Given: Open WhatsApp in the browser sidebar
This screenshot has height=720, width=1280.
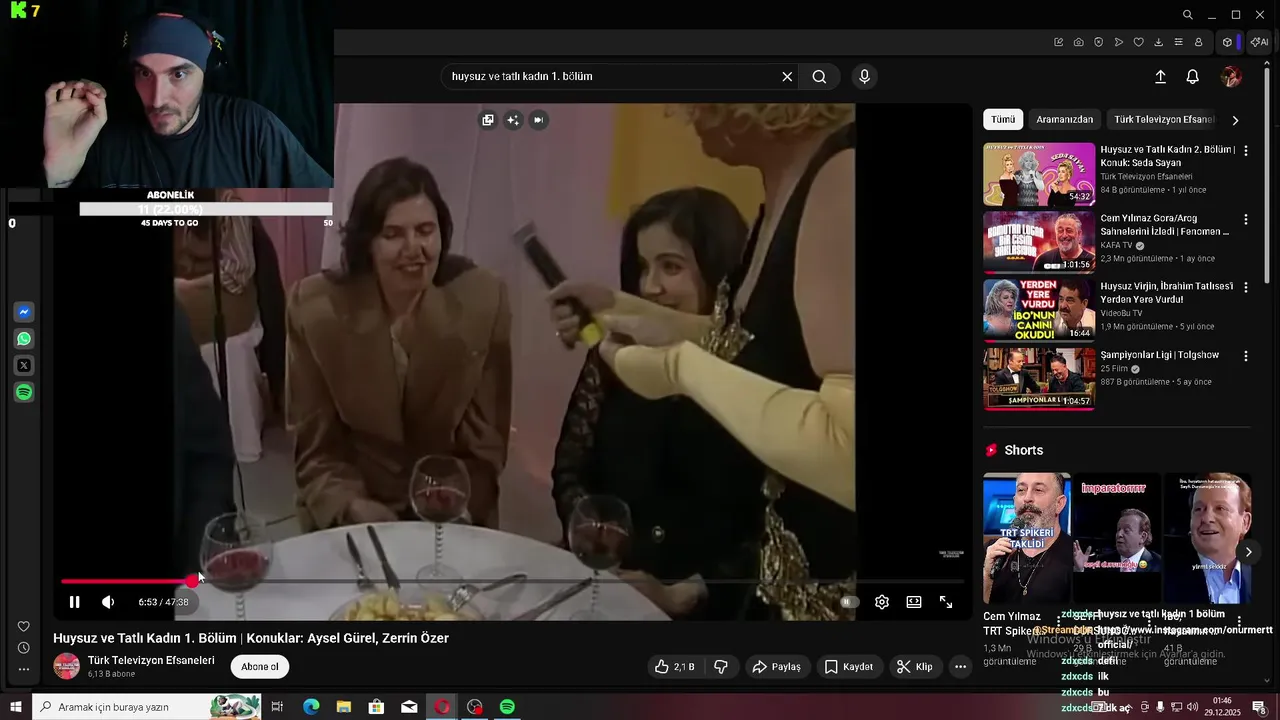Looking at the screenshot, I should [x=24, y=339].
